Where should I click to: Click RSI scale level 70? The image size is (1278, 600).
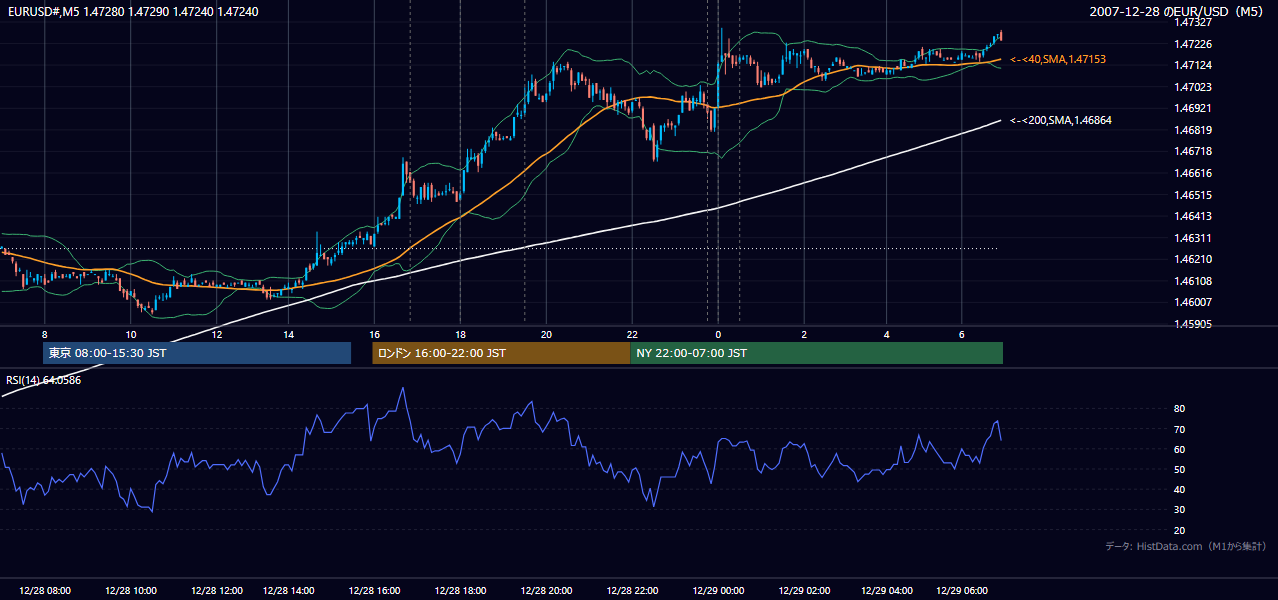tap(1180, 429)
